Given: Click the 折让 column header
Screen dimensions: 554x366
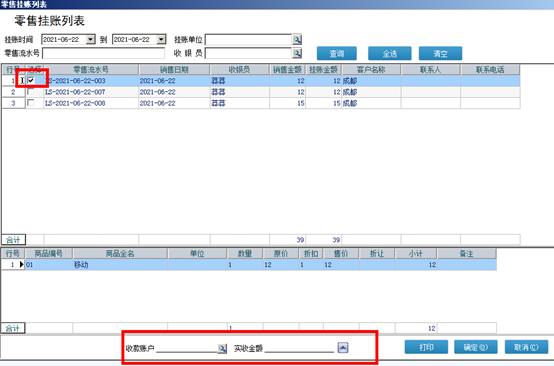Looking at the screenshot, I should click(377, 253).
